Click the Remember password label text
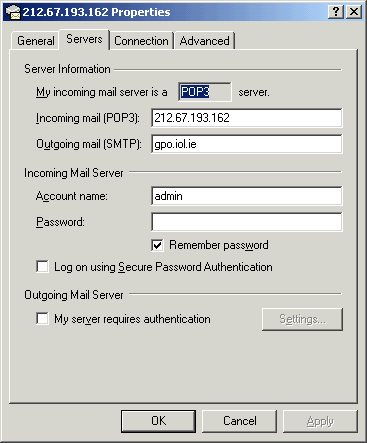This screenshot has width=367, height=443. pos(219,245)
